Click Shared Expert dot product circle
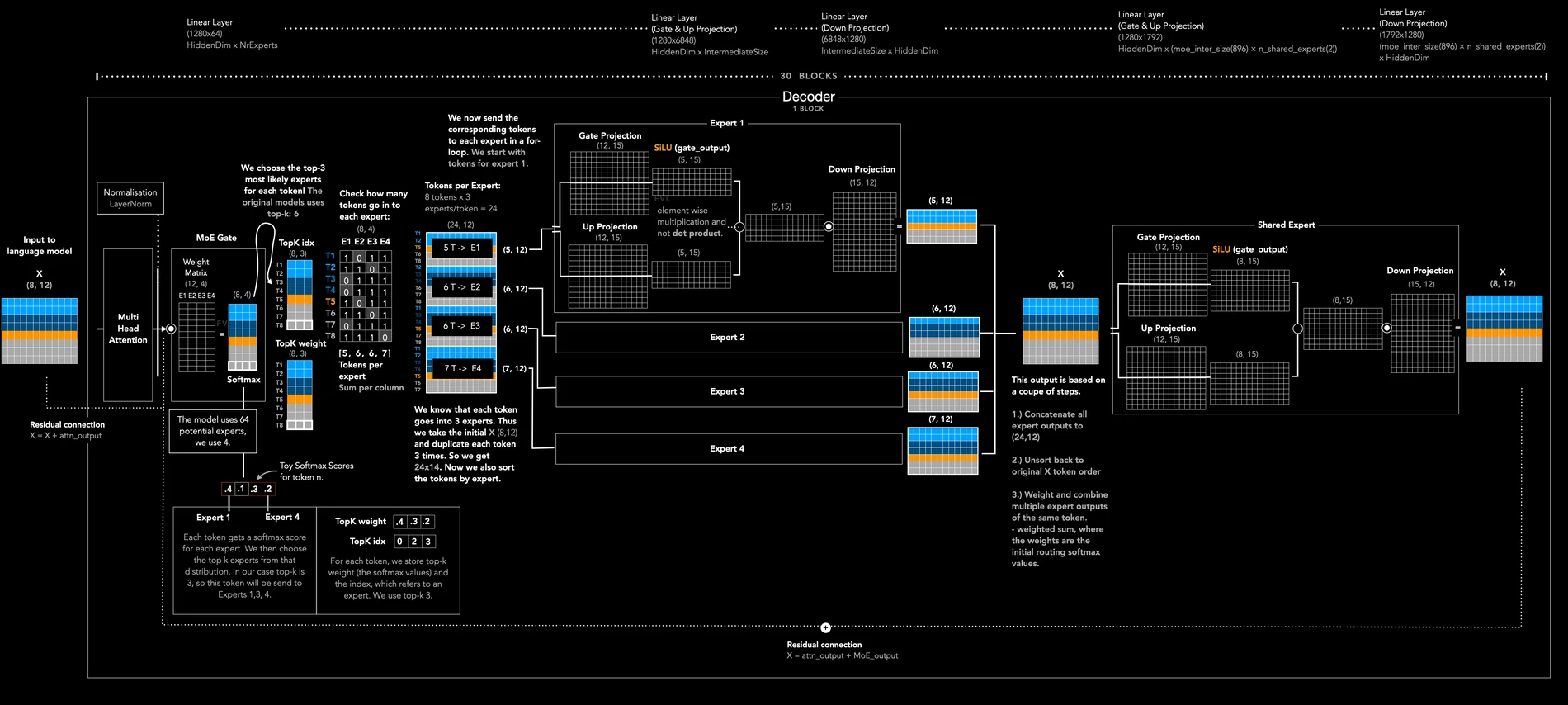The width and height of the screenshot is (1568, 705). click(x=1386, y=328)
